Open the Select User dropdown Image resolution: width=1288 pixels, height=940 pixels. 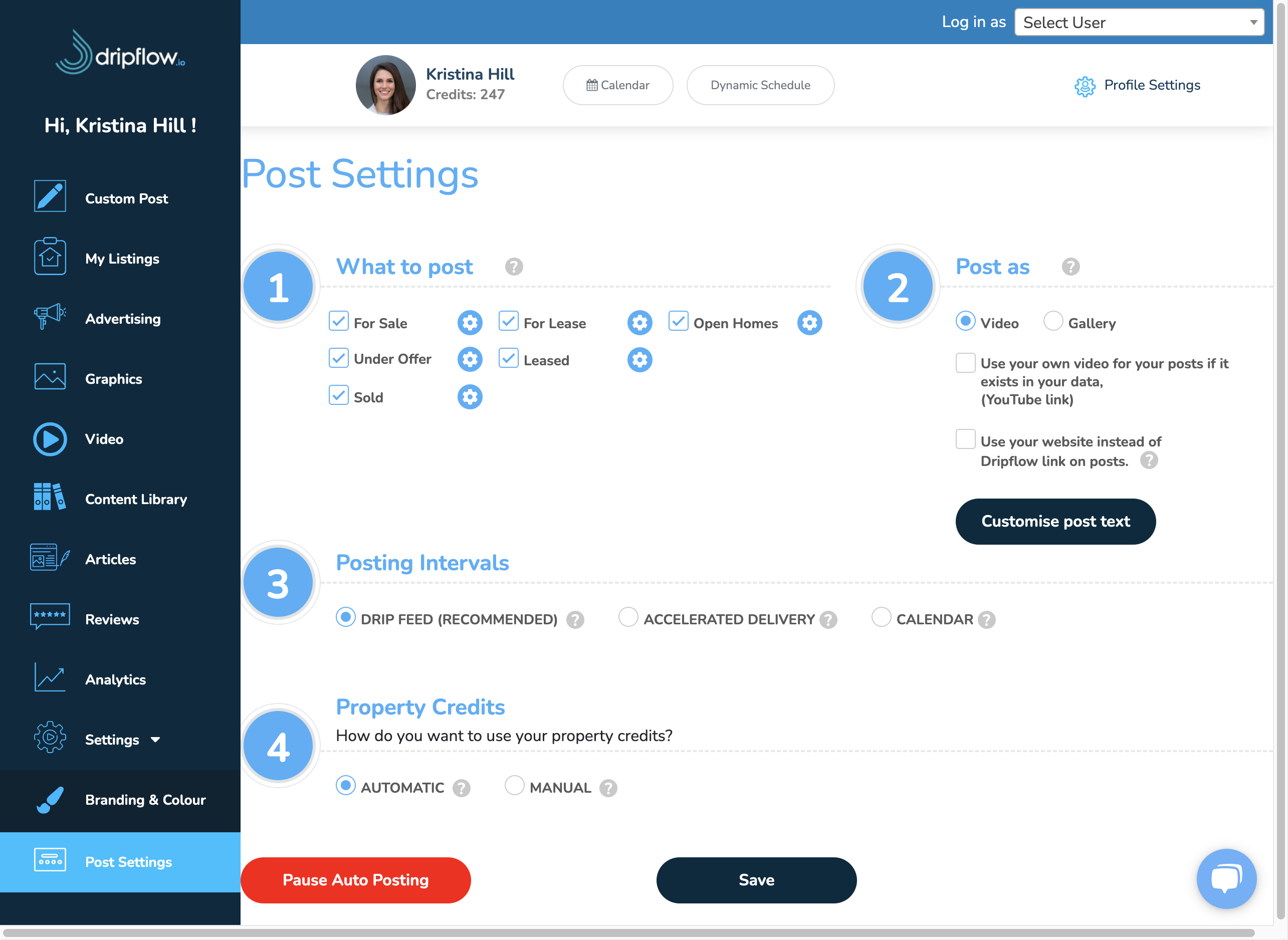pyautogui.click(x=1139, y=22)
